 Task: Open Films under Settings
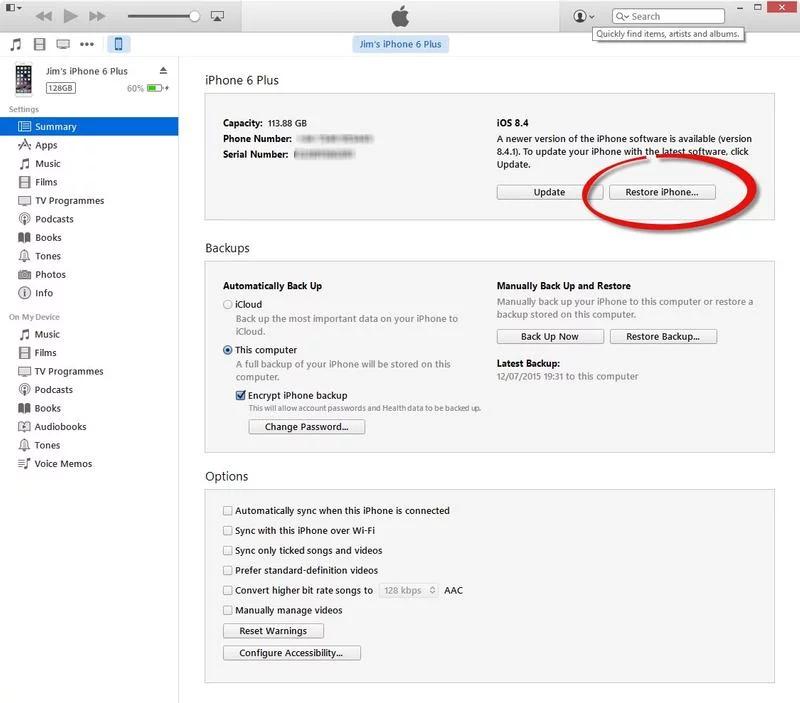(89, 182)
